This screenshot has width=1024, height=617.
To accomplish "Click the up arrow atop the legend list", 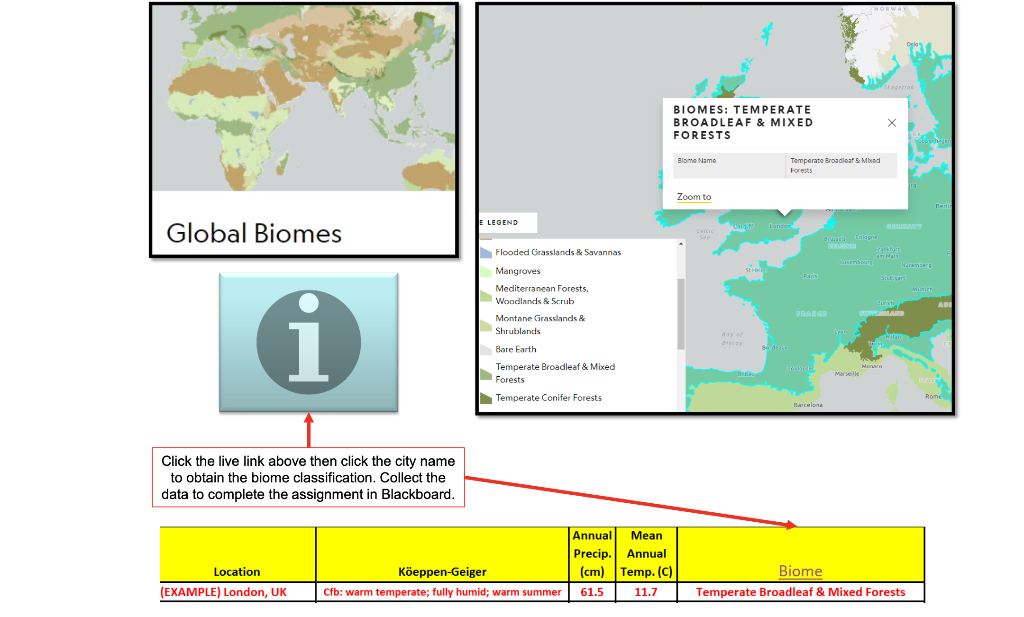I will pos(681,242).
